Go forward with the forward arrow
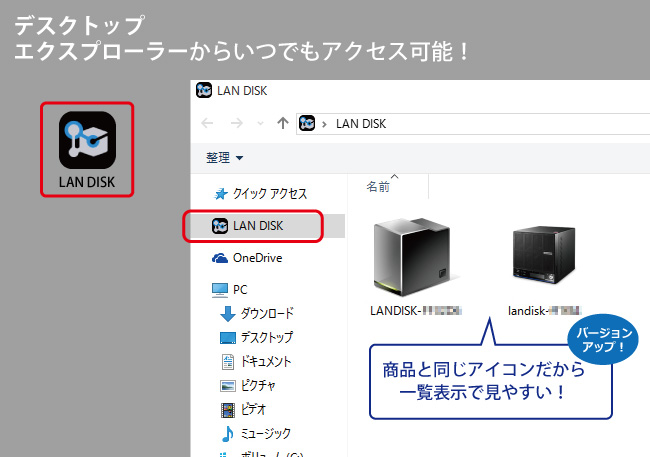This screenshot has height=457, width=650. (x=236, y=123)
